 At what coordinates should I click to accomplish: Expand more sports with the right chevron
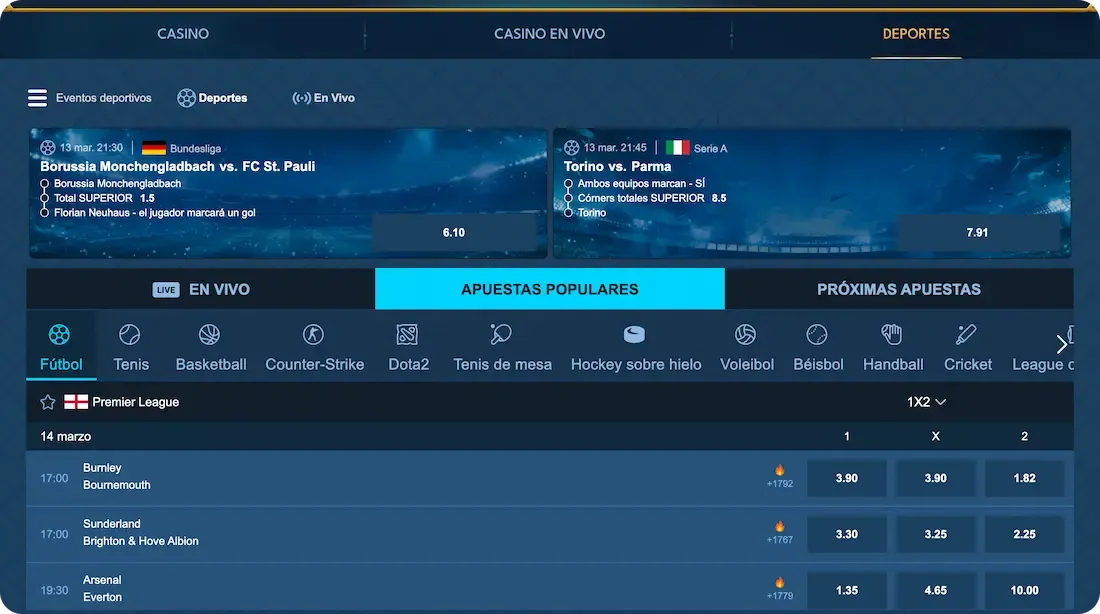(x=1062, y=344)
